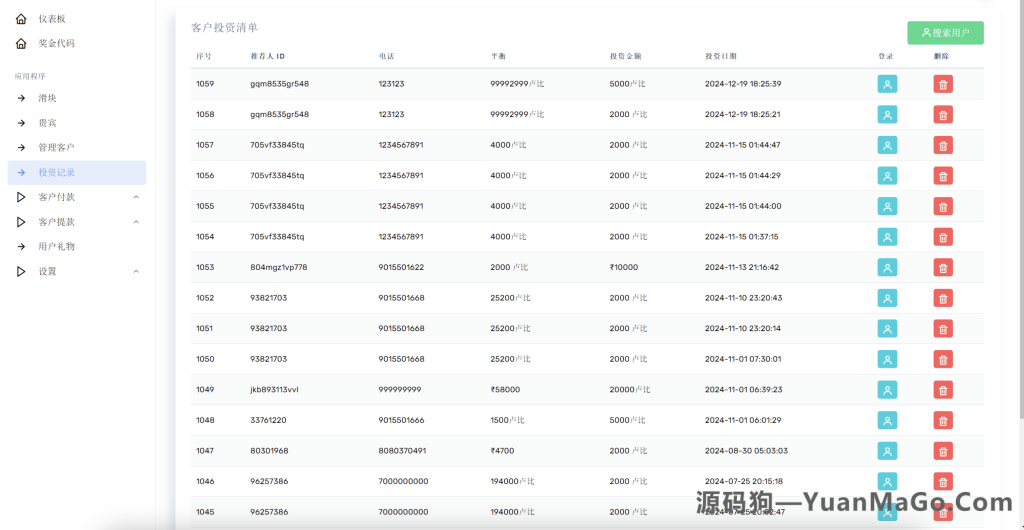Click the 电话 column header

(386, 56)
